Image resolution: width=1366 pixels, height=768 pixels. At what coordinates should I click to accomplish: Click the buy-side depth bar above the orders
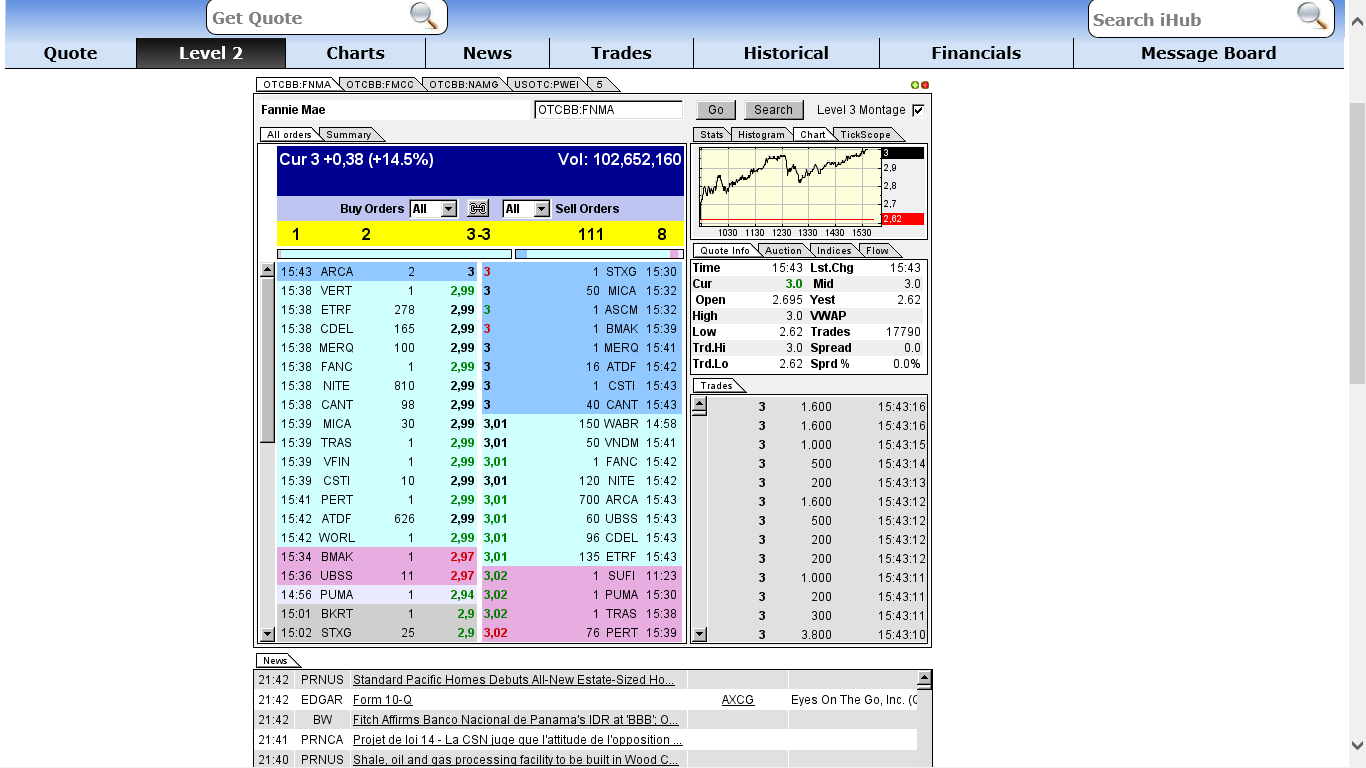(394, 254)
